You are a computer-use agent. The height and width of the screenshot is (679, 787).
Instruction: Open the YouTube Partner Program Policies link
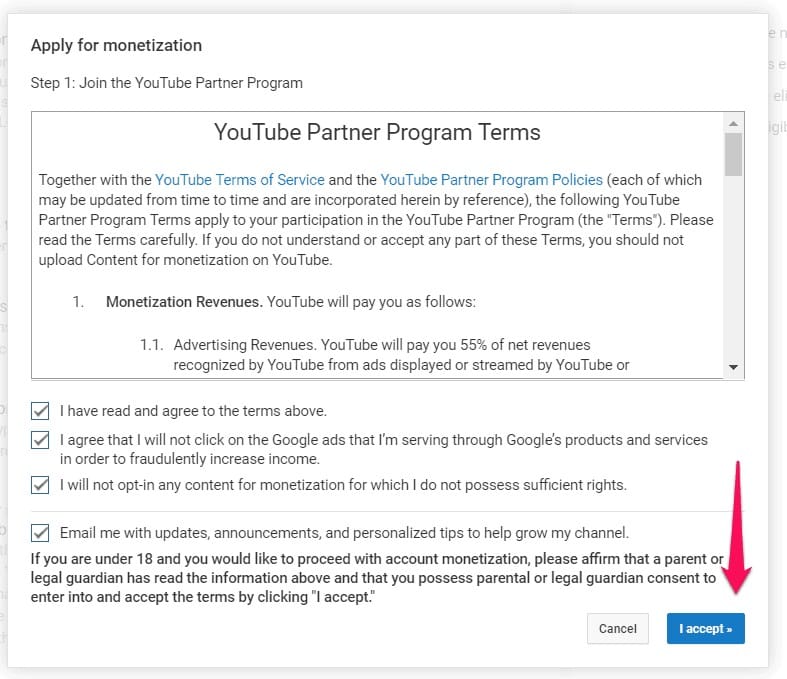coord(491,180)
